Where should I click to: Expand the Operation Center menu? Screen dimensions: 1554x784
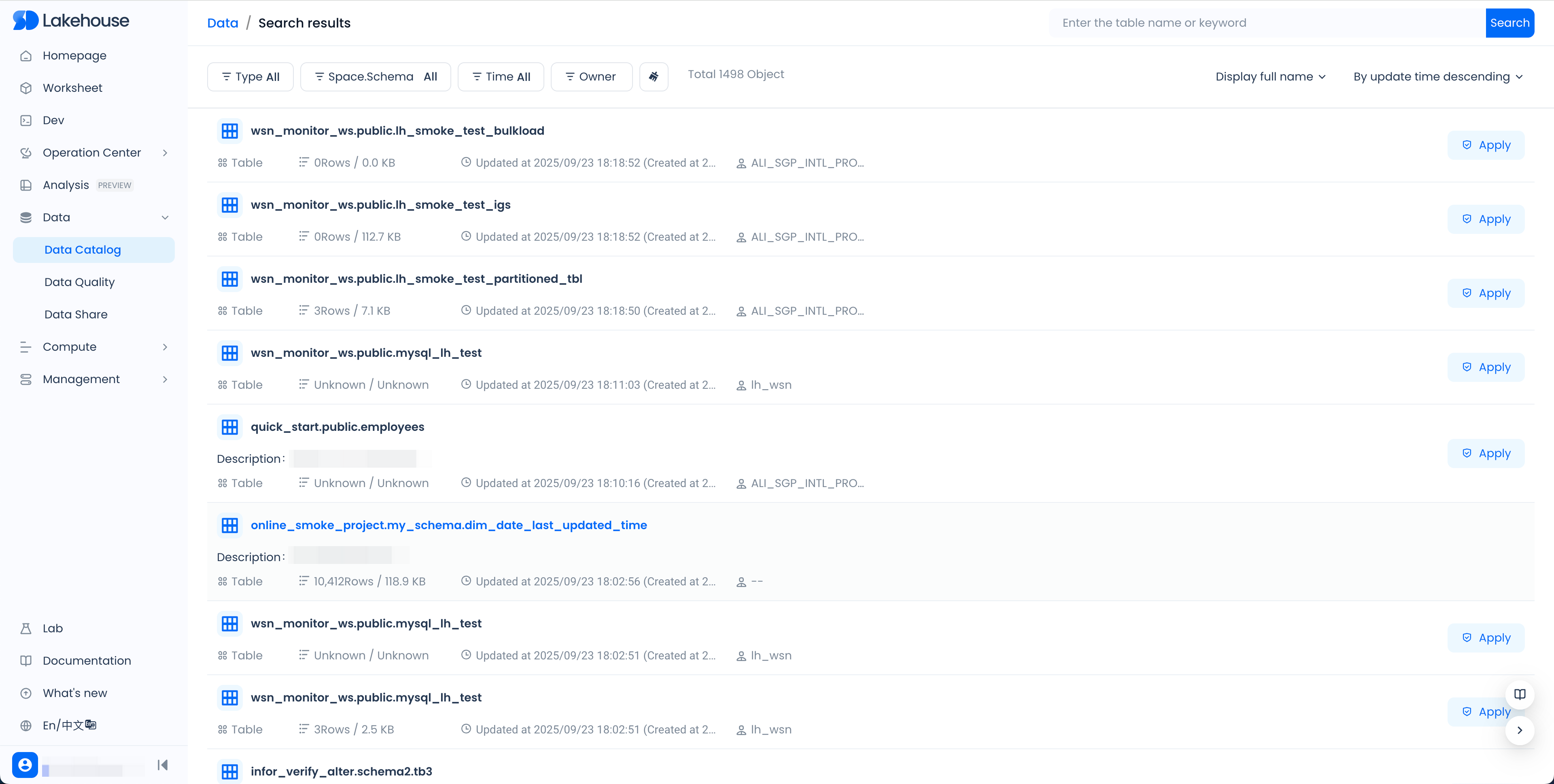coord(92,153)
